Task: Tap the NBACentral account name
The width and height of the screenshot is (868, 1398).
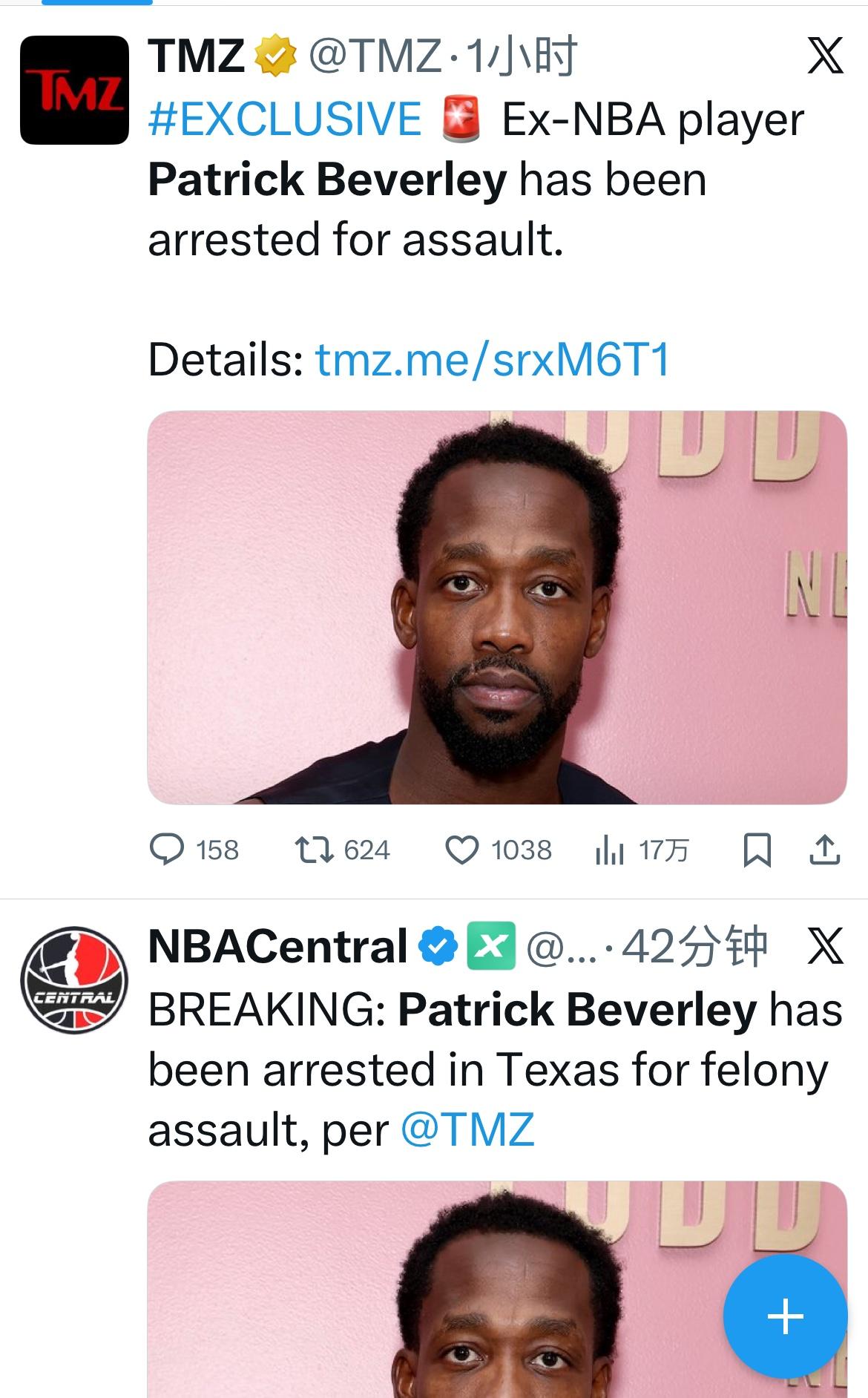Action: pos(278,946)
